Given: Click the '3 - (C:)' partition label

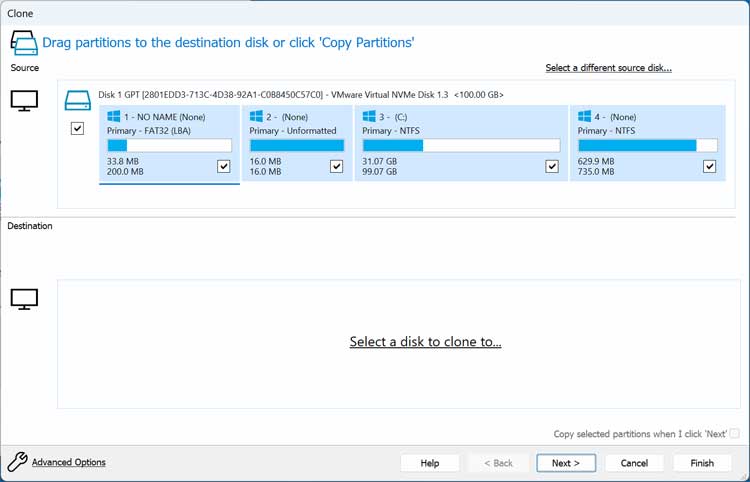Looking at the screenshot, I should pyautogui.click(x=393, y=117).
